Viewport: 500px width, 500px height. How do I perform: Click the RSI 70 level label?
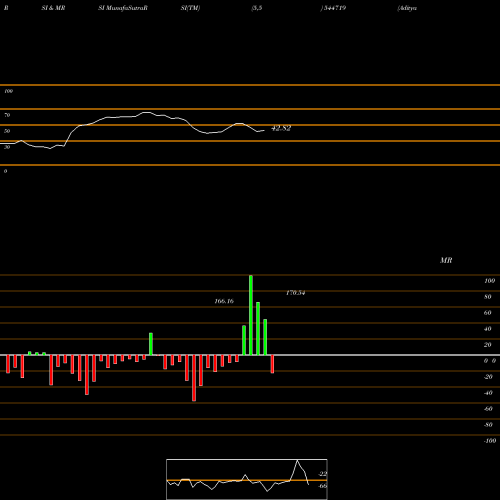point(7,115)
